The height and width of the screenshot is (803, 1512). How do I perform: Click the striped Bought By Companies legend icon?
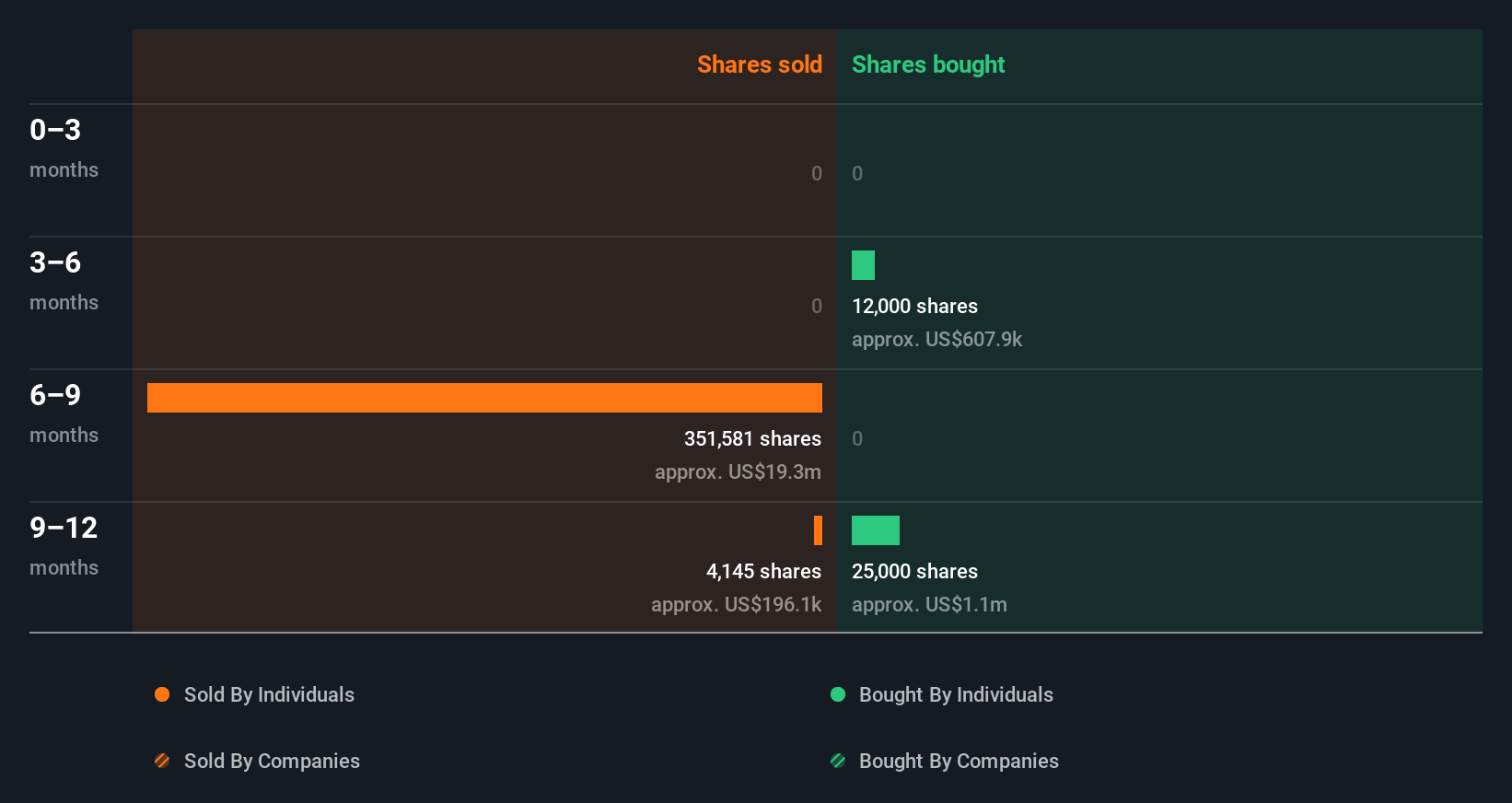[838, 761]
